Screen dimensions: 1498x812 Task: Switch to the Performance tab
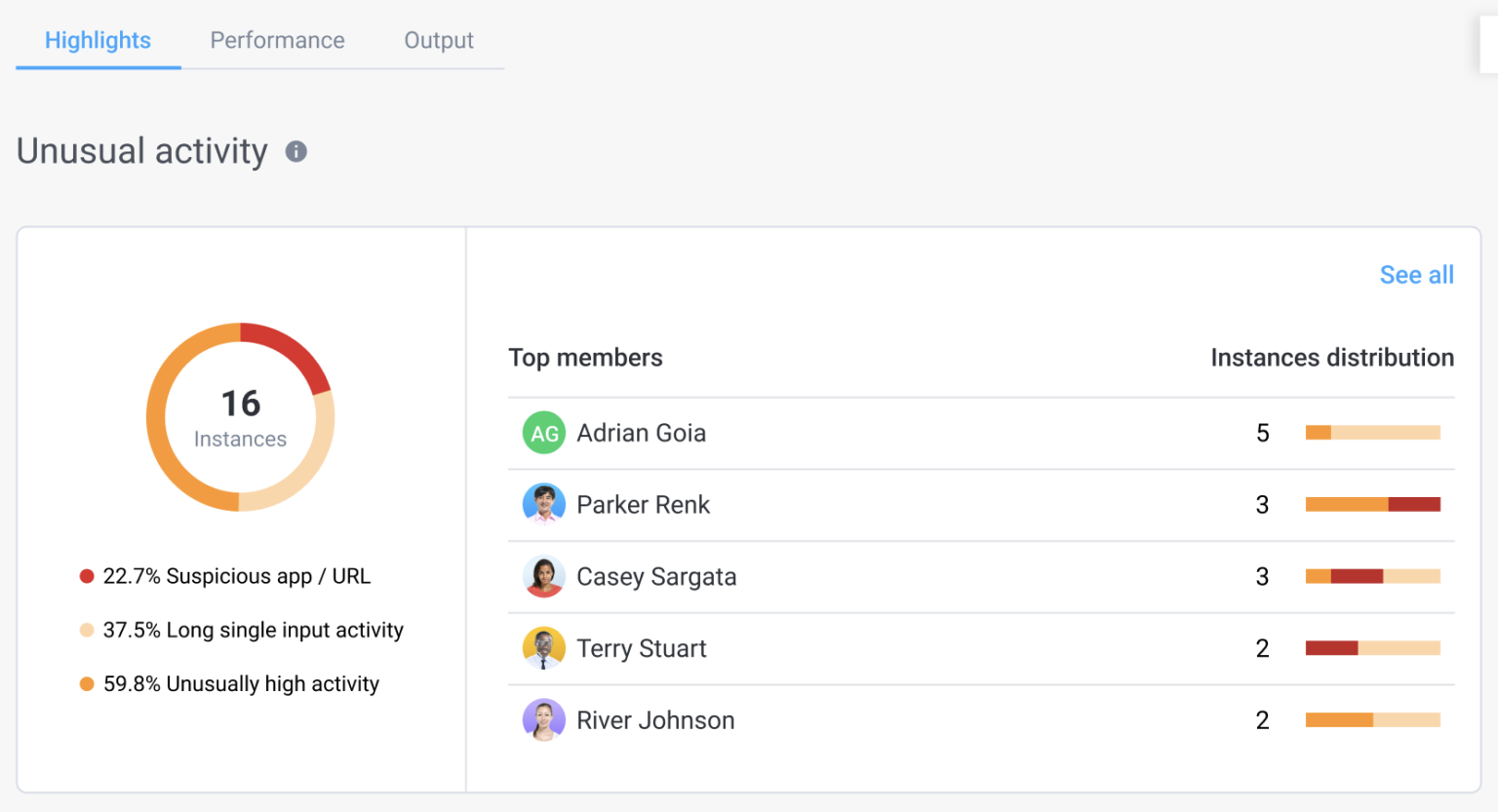[x=277, y=40]
